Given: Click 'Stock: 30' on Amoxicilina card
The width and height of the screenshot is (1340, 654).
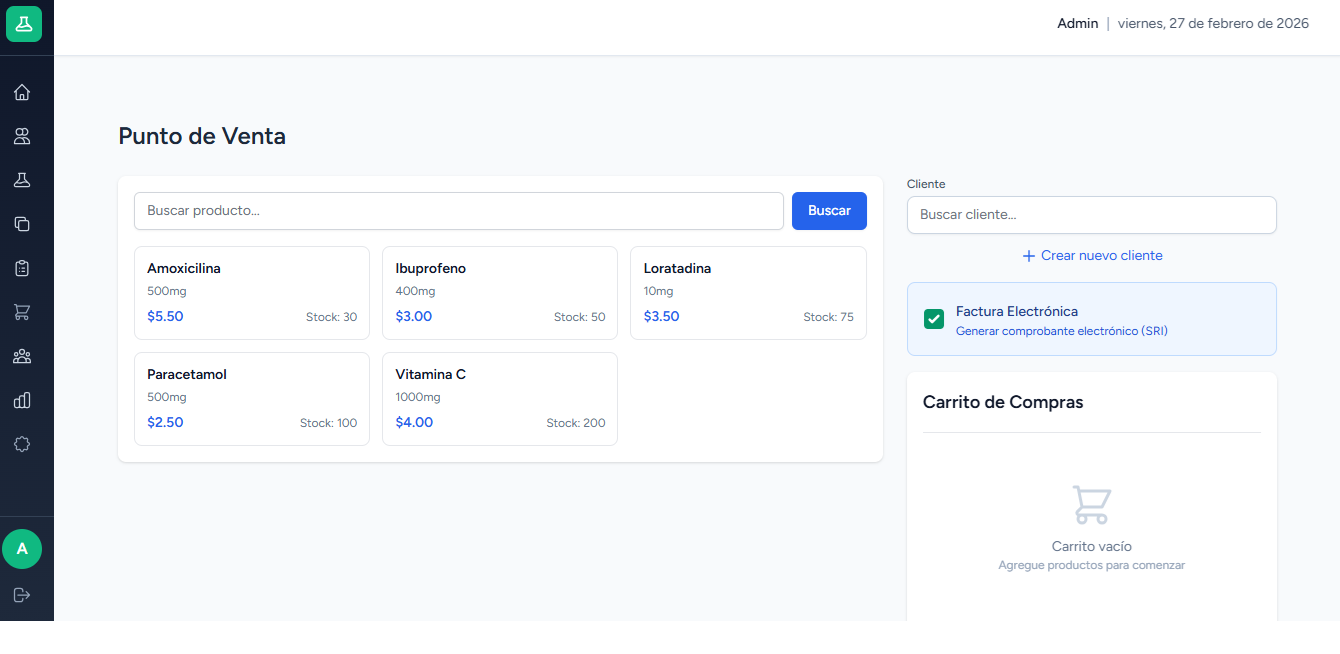Looking at the screenshot, I should coord(331,317).
